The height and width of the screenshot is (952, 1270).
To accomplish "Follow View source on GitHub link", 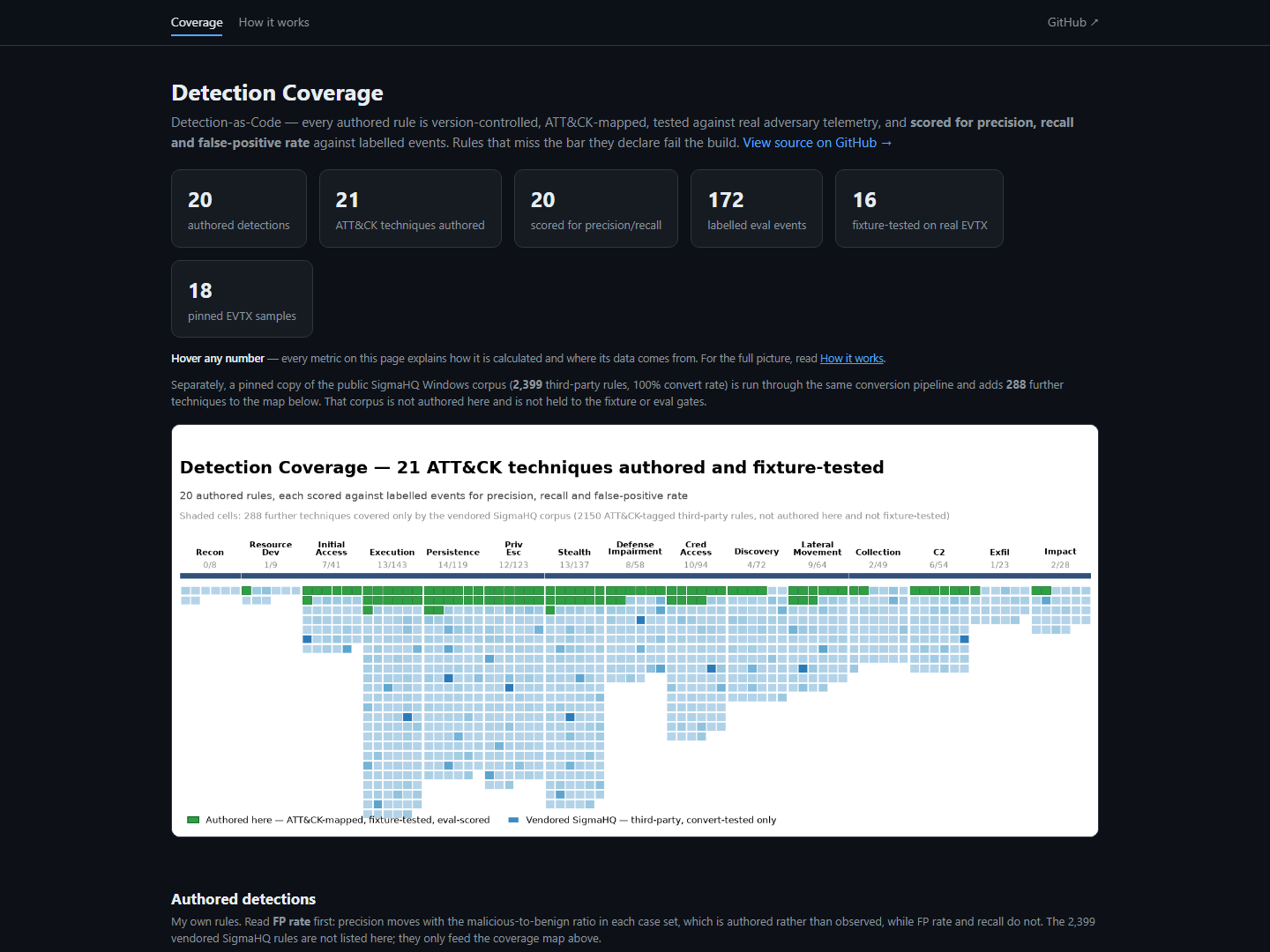I will (817, 143).
